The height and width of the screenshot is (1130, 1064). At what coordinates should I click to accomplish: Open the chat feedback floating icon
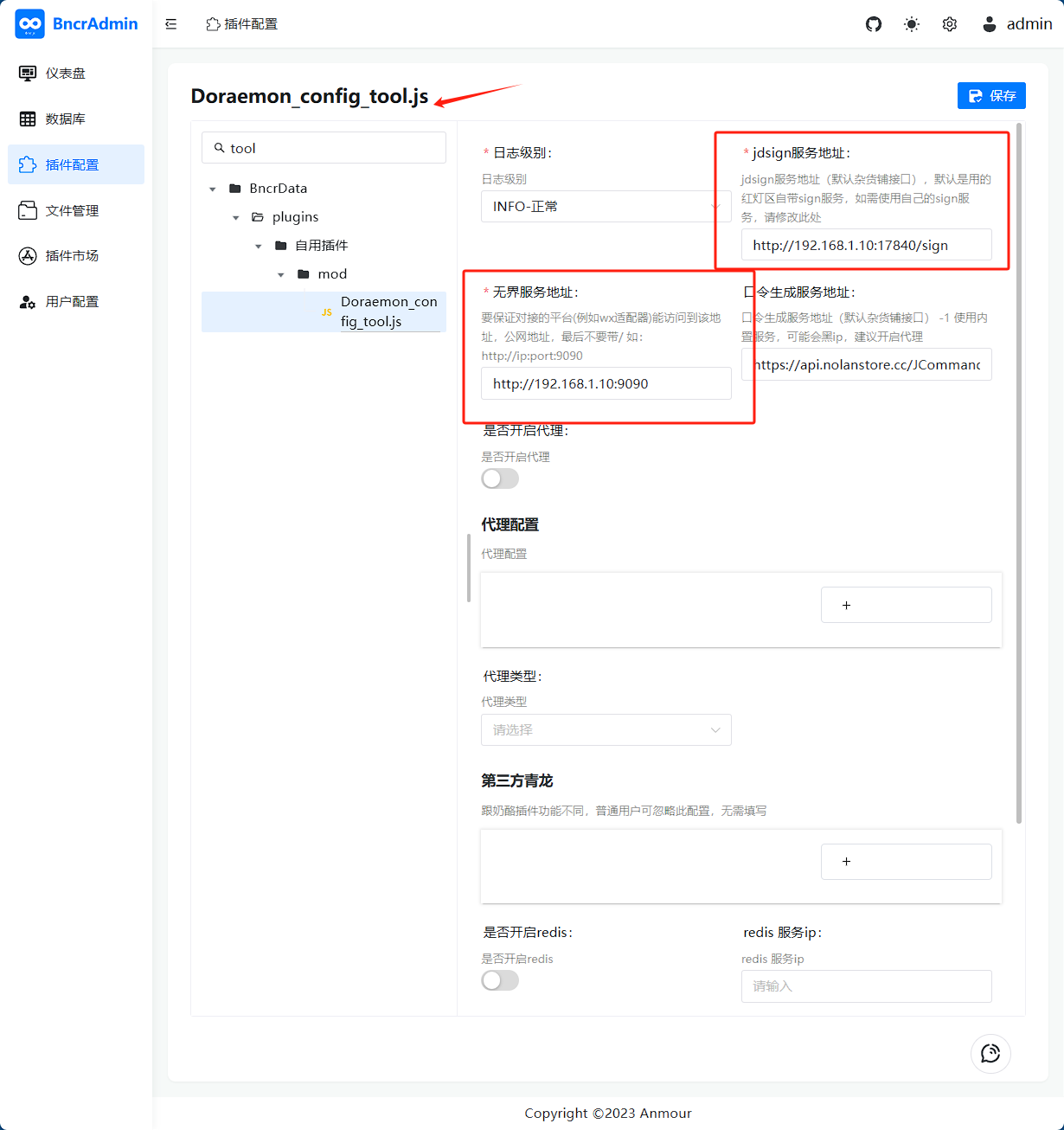(x=990, y=1053)
